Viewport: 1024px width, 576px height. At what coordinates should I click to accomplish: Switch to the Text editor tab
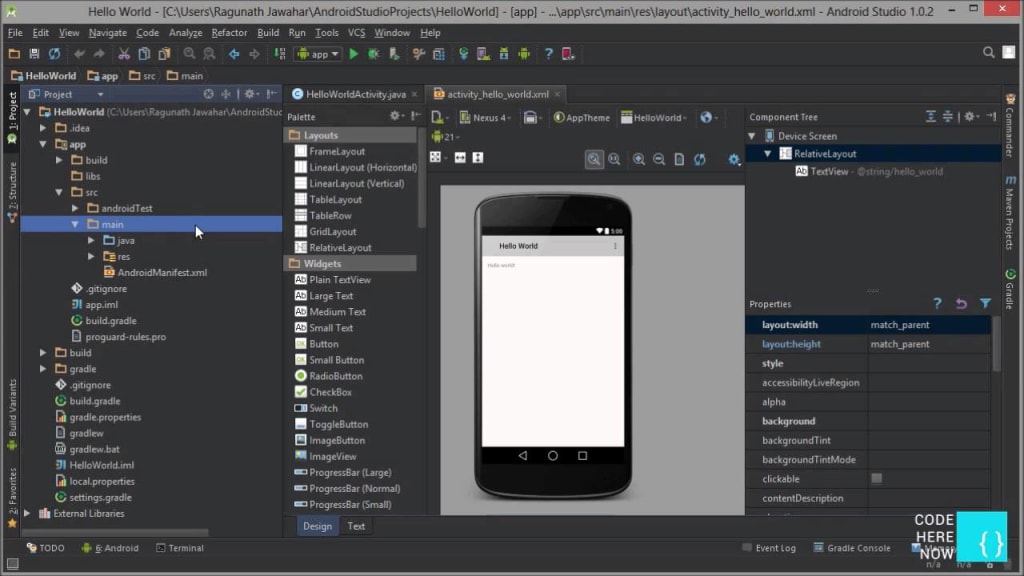tap(356, 526)
